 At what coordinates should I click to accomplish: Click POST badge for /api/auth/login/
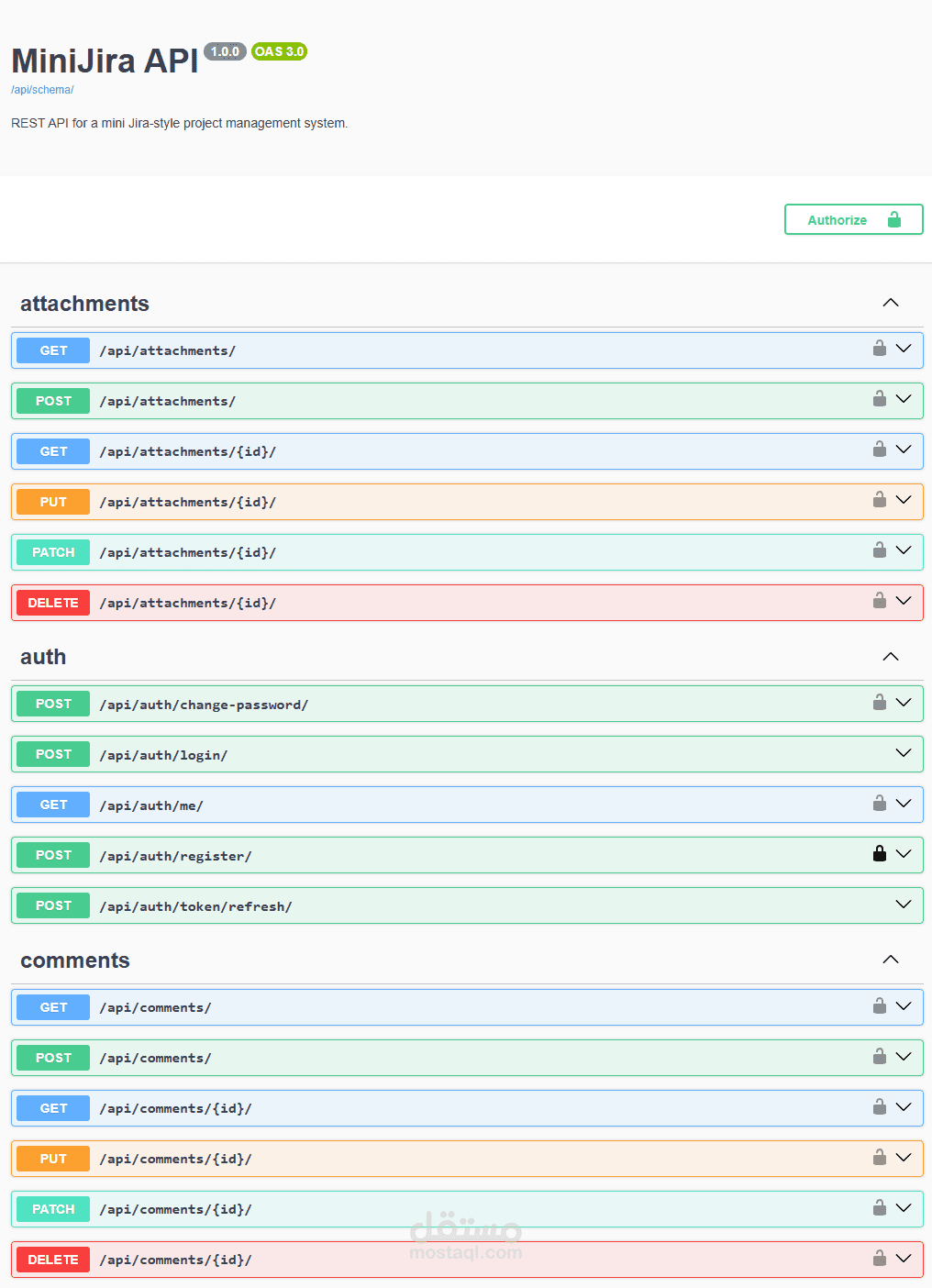point(53,754)
